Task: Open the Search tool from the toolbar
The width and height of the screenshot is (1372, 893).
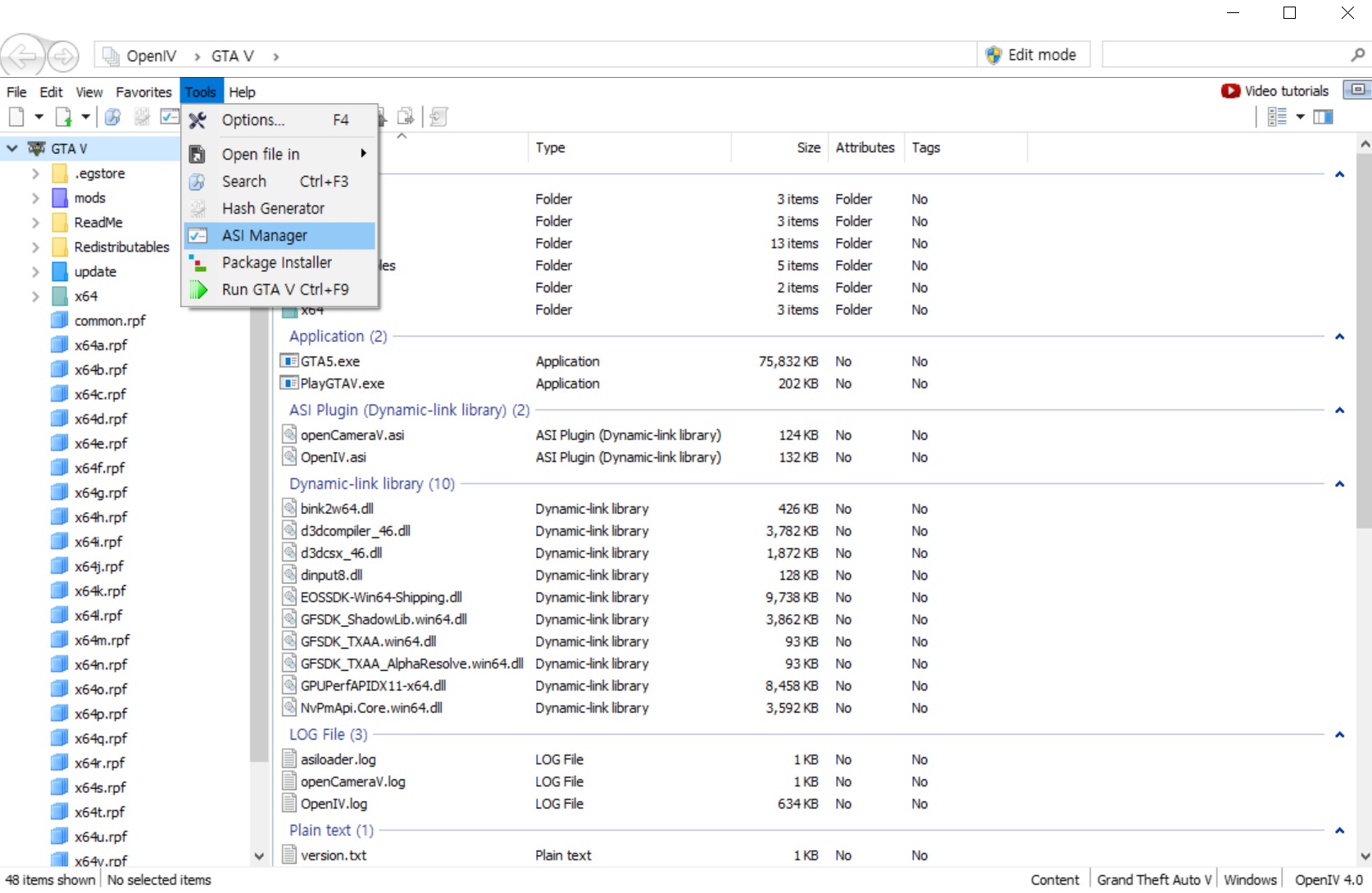Action: (x=113, y=117)
